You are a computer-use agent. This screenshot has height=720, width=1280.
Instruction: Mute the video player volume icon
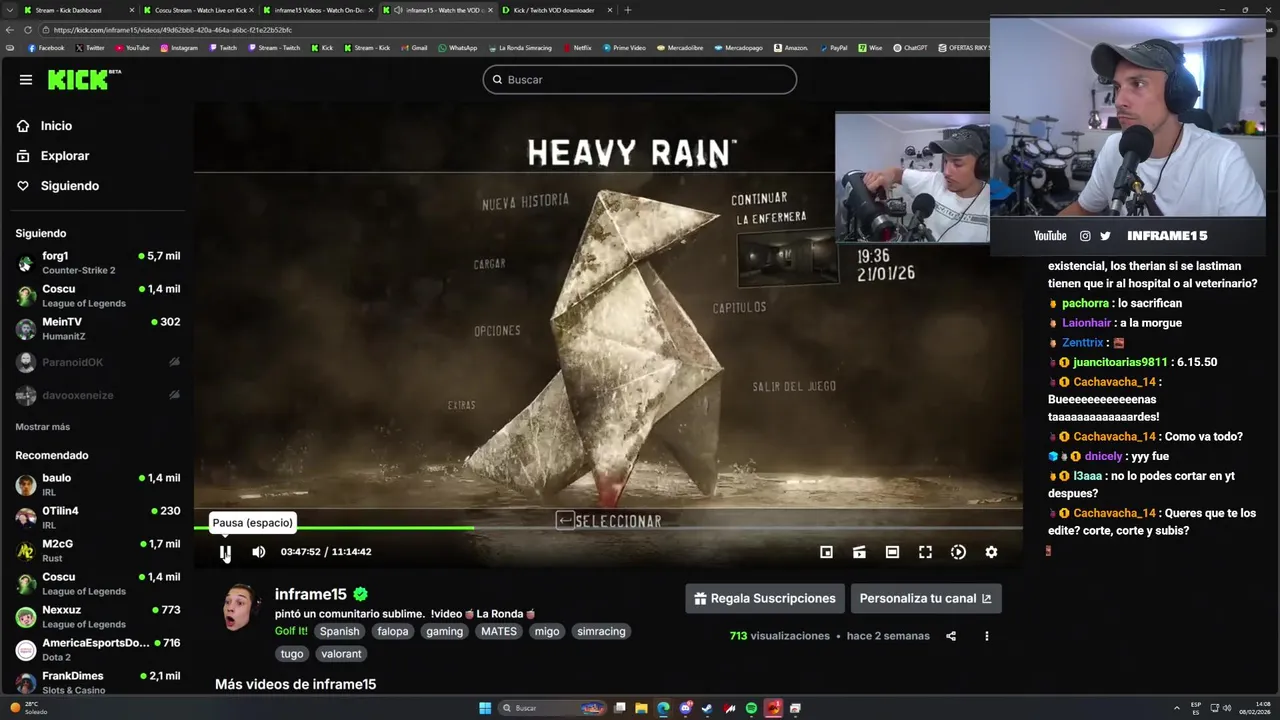click(259, 552)
